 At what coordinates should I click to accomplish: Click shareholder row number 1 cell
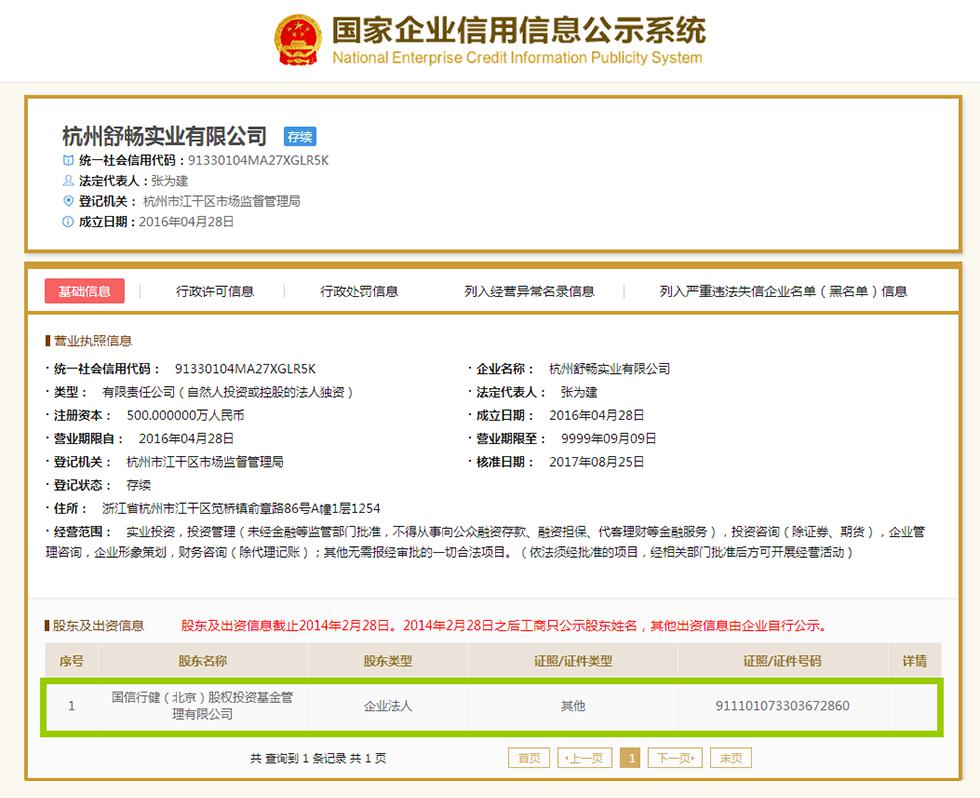click(71, 706)
